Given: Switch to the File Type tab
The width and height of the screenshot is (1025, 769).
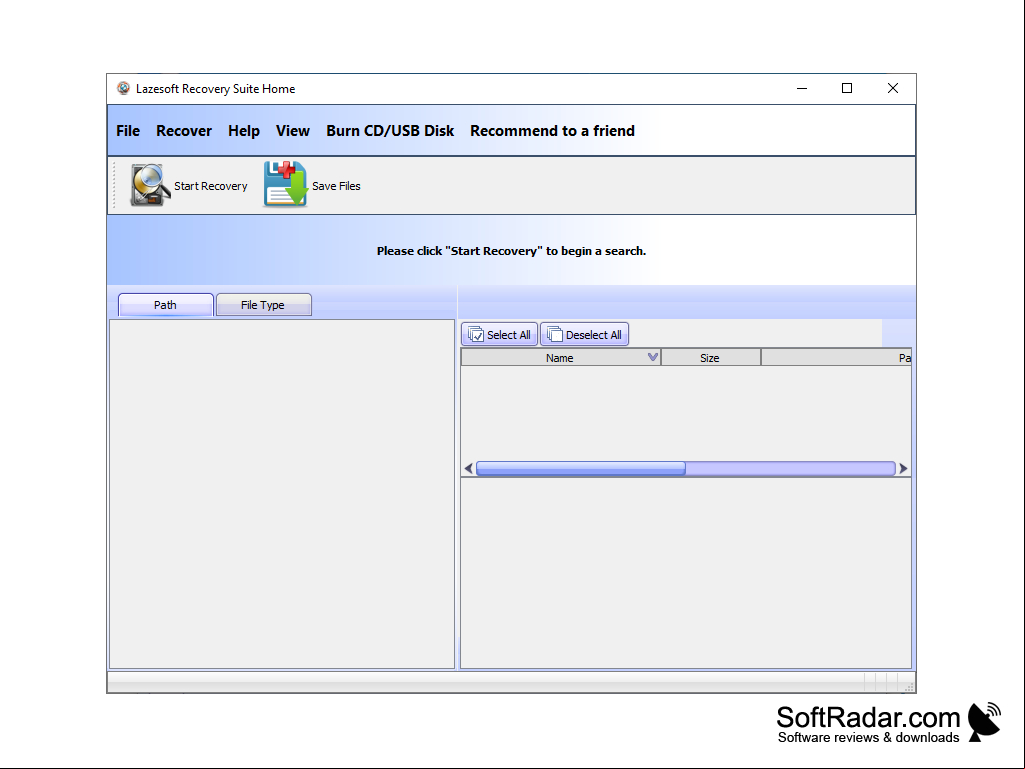Looking at the screenshot, I should pos(263,305).
